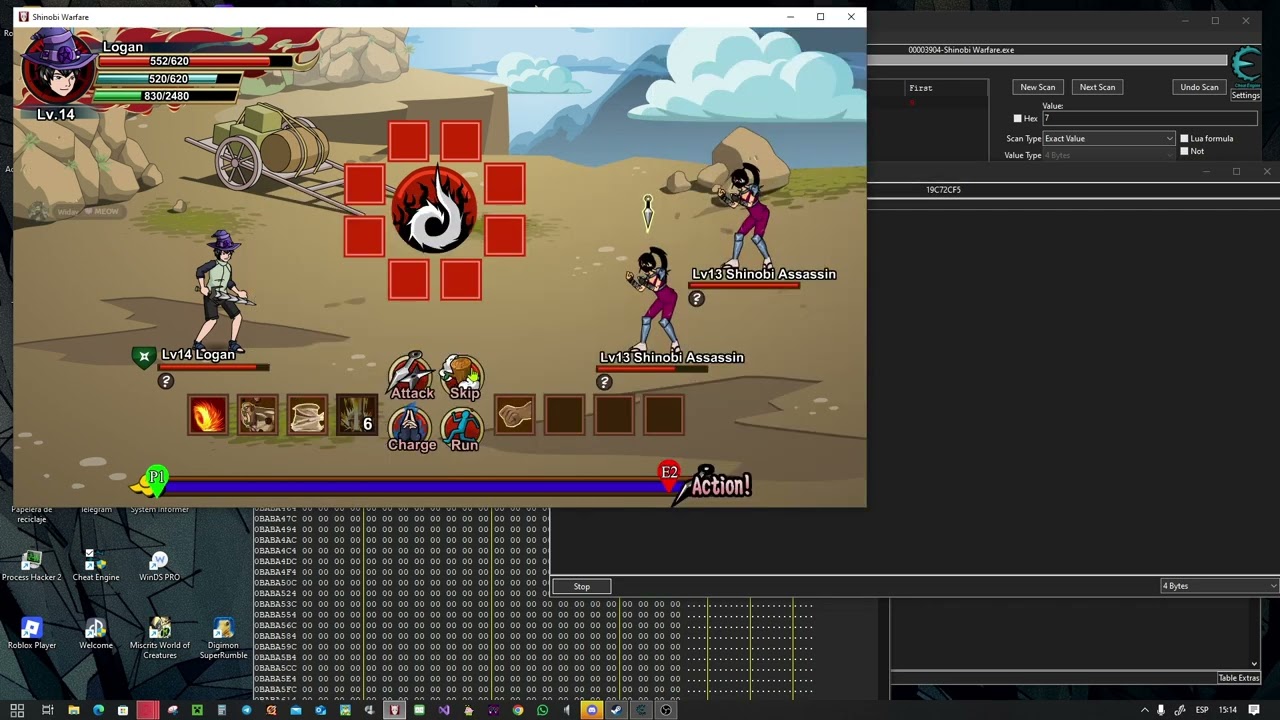Open Miscrits World of Creatures shortcut
1280x720 pixels.
click(x=159, y=638)
